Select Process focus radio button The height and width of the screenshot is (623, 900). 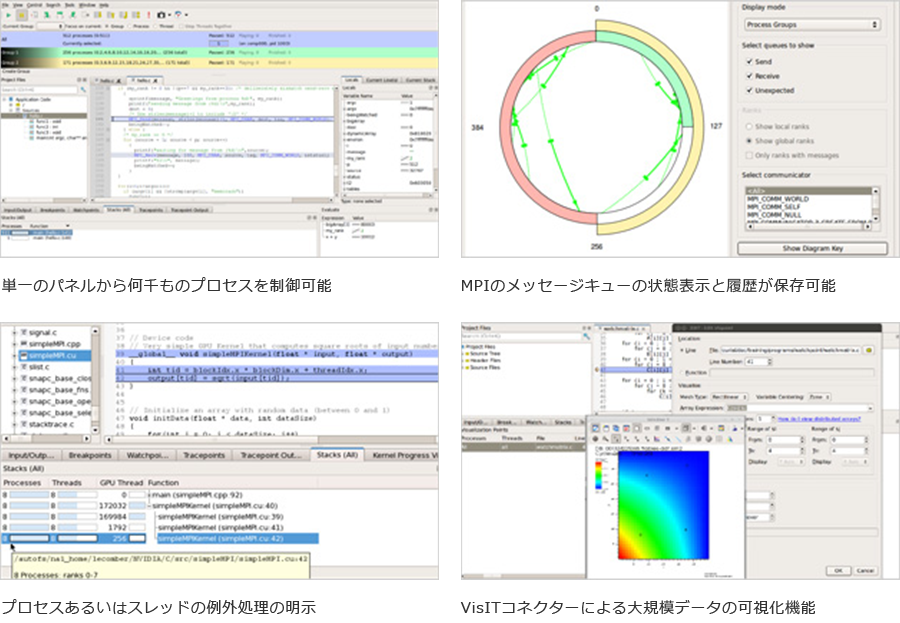click(x=130, y=26)
